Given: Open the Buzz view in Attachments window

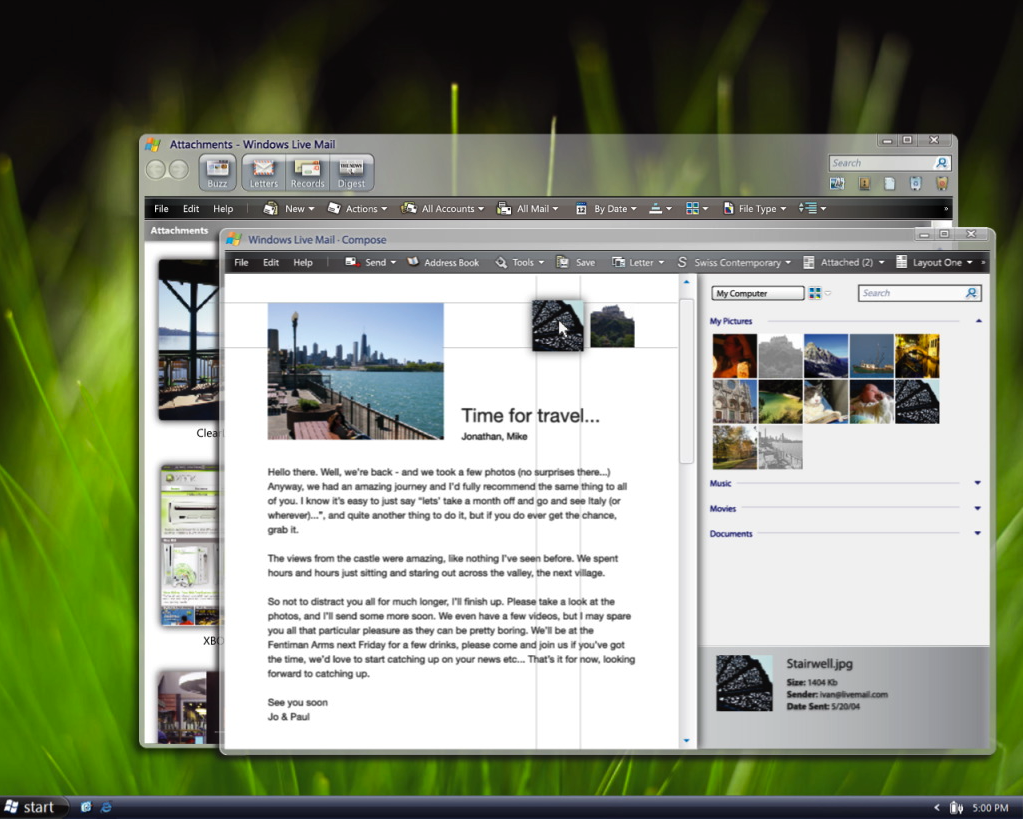Looking at the screenshot, I should (x=217, y=173).
